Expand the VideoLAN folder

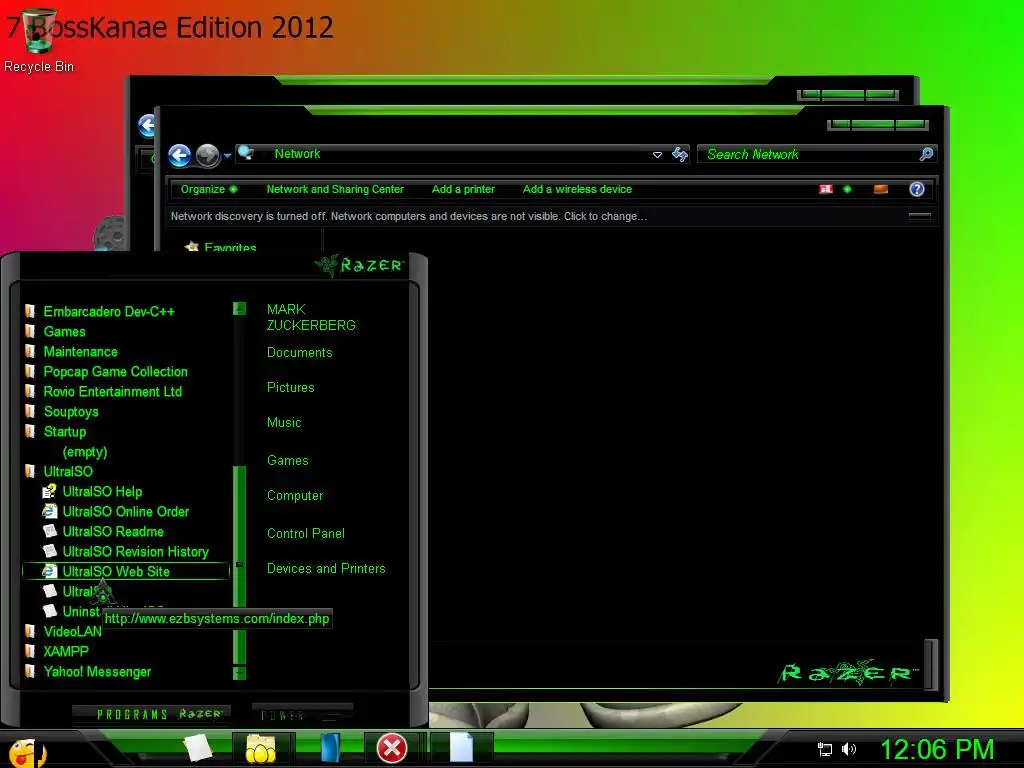point(72,632)
